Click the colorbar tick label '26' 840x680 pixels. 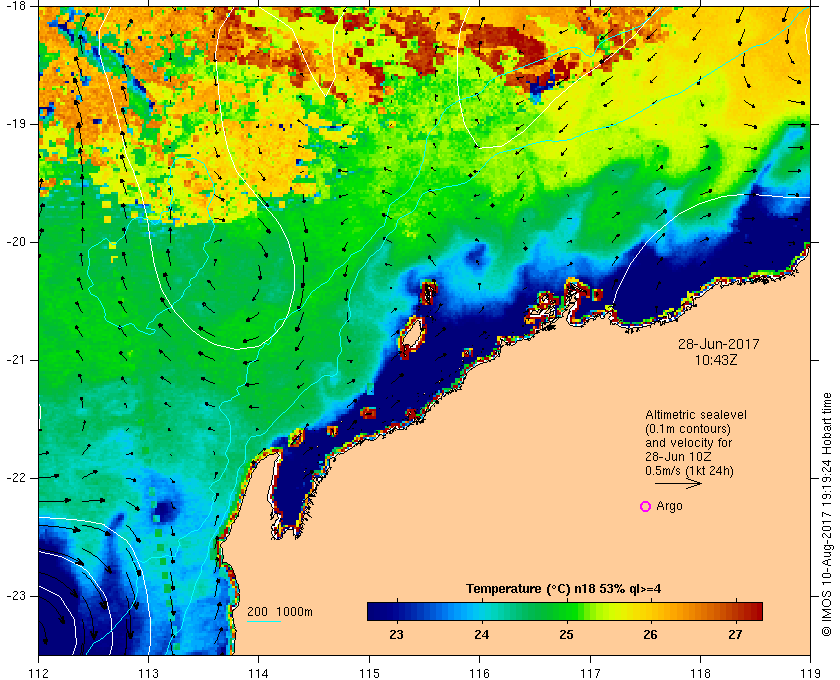(650, 634)
